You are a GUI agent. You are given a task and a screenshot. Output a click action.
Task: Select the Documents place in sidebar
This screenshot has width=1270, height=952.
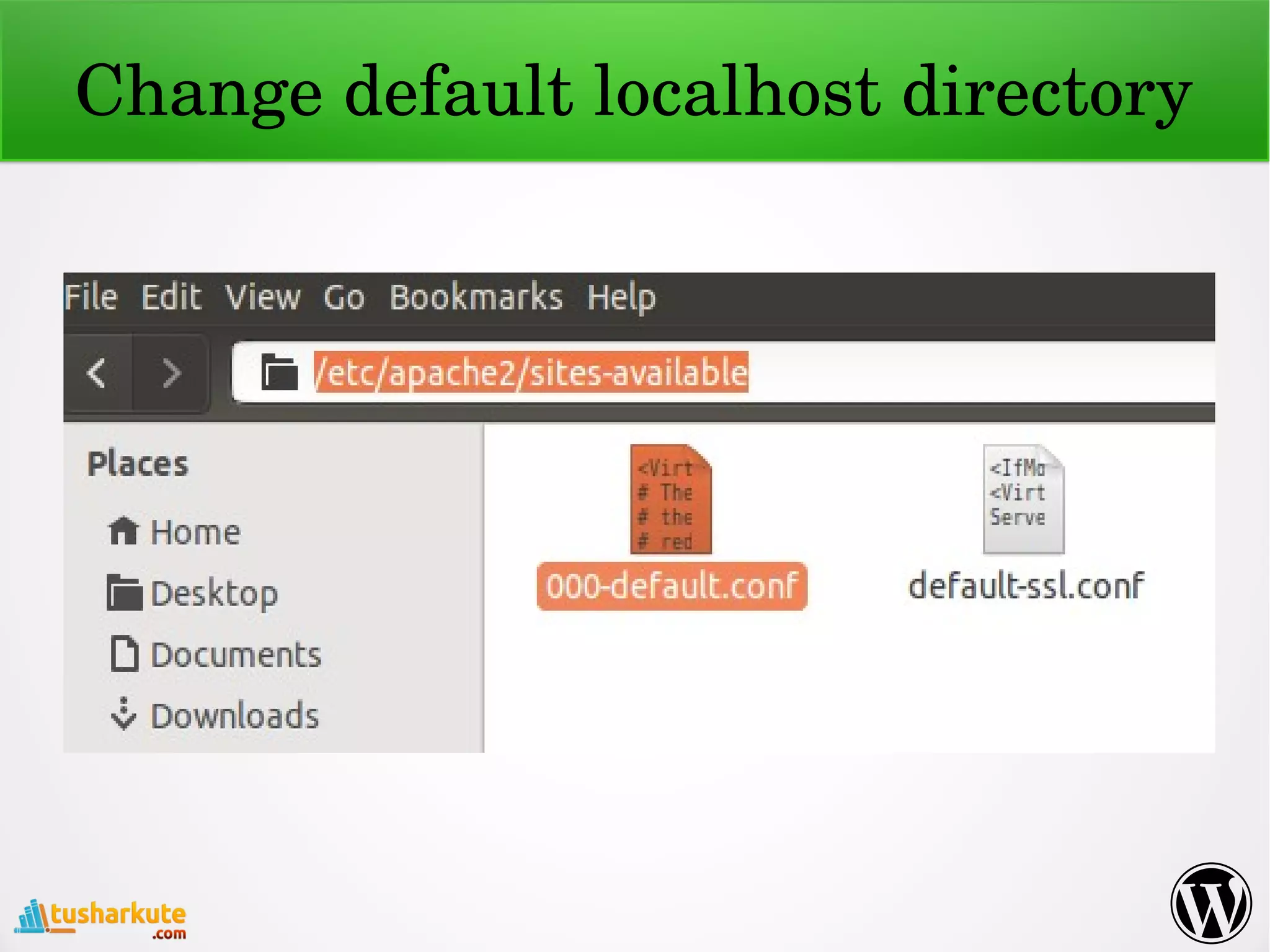pos(216,655)
